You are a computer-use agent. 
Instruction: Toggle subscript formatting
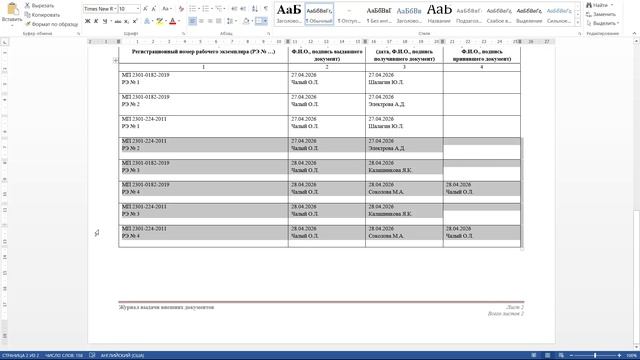tap(127, 21)
